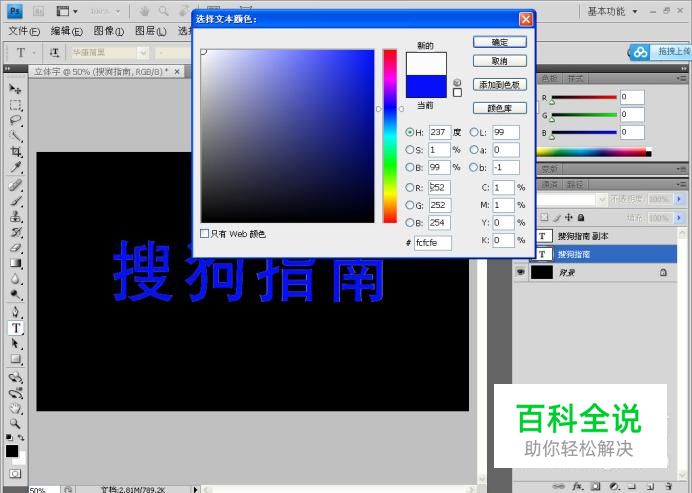The height and width of the screenshot is (493, 692).
Task: Open the Color panel options menu
Action: tap(681, 79)
